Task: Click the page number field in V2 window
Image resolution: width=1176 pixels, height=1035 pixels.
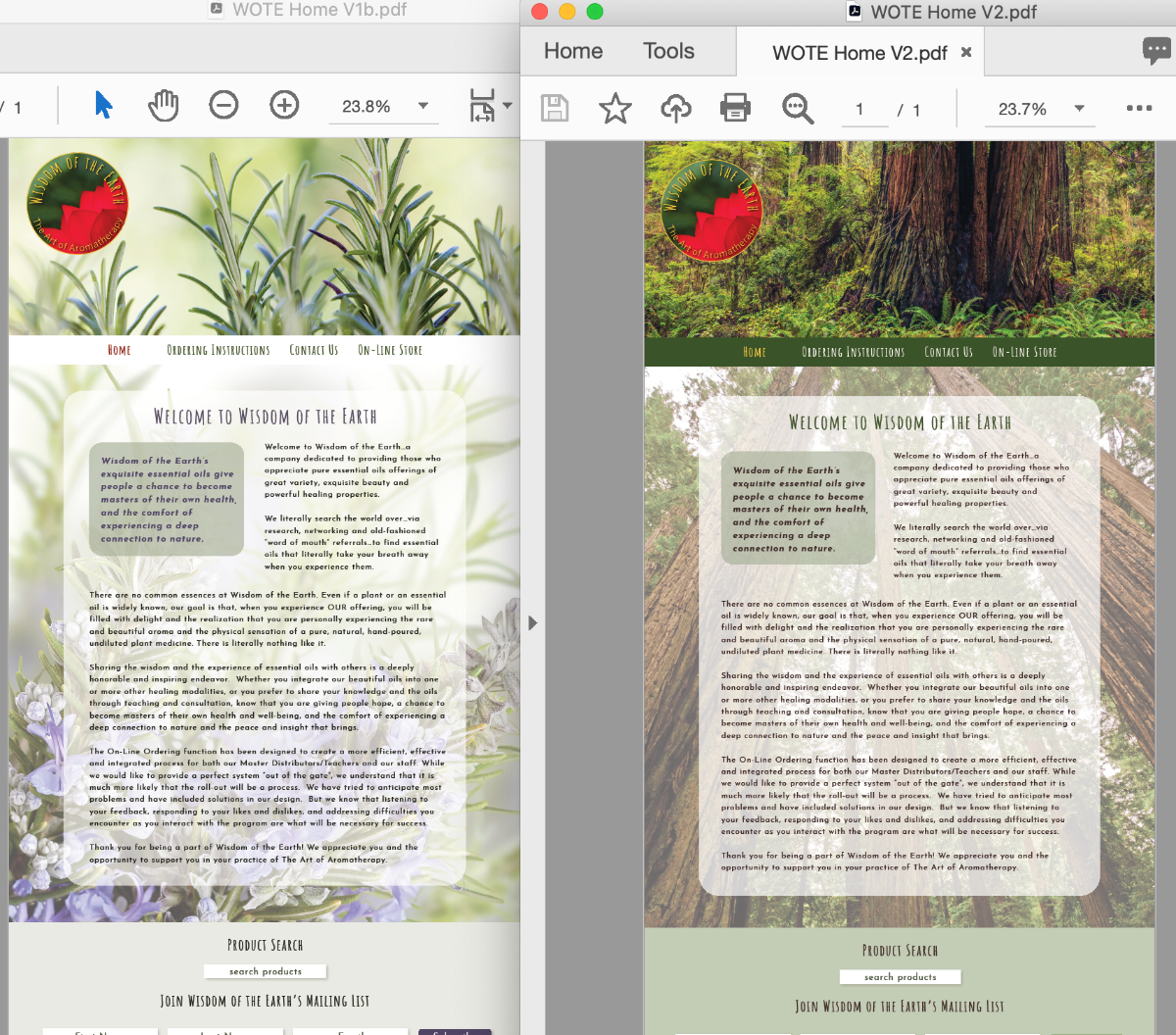Action: coord(863,109)
